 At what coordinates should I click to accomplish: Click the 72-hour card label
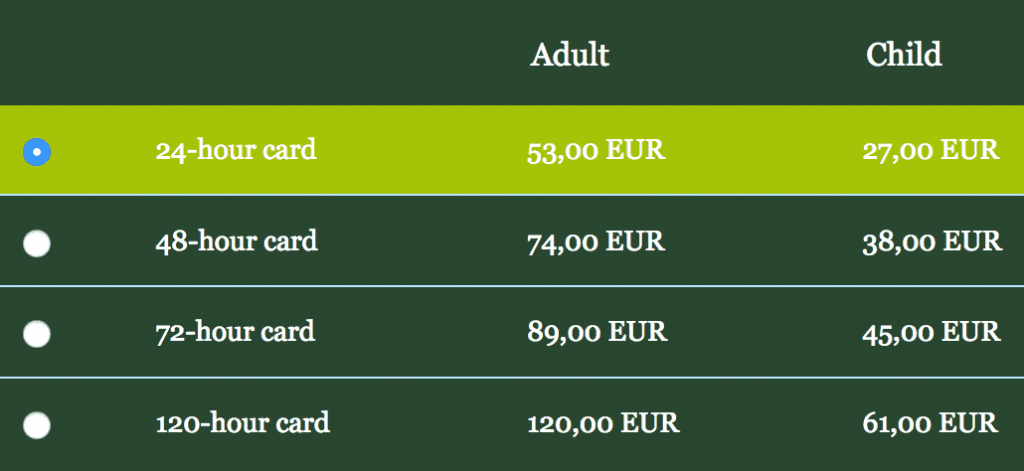click(236, 331)
